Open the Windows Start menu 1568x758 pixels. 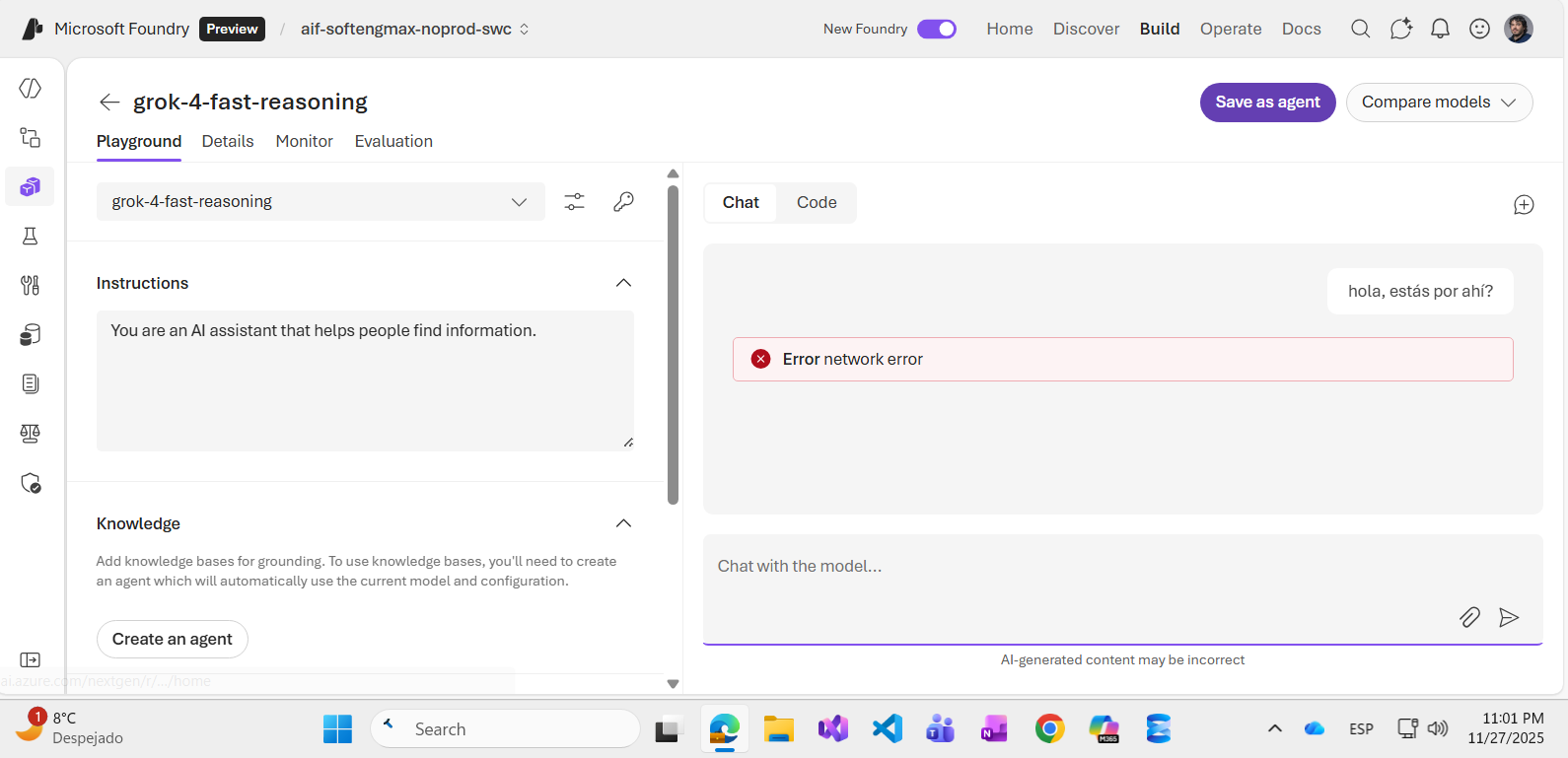(337, 728)
